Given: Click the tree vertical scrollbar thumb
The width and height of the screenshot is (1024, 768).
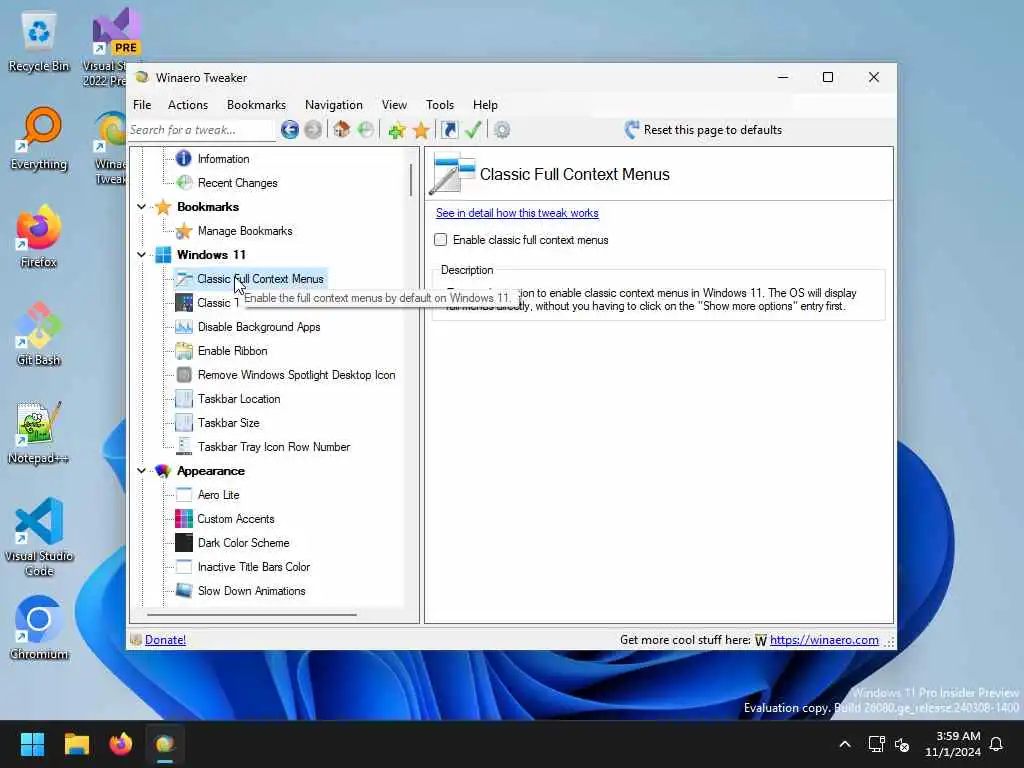Looking at the screenshot, I should pos(411,180).
